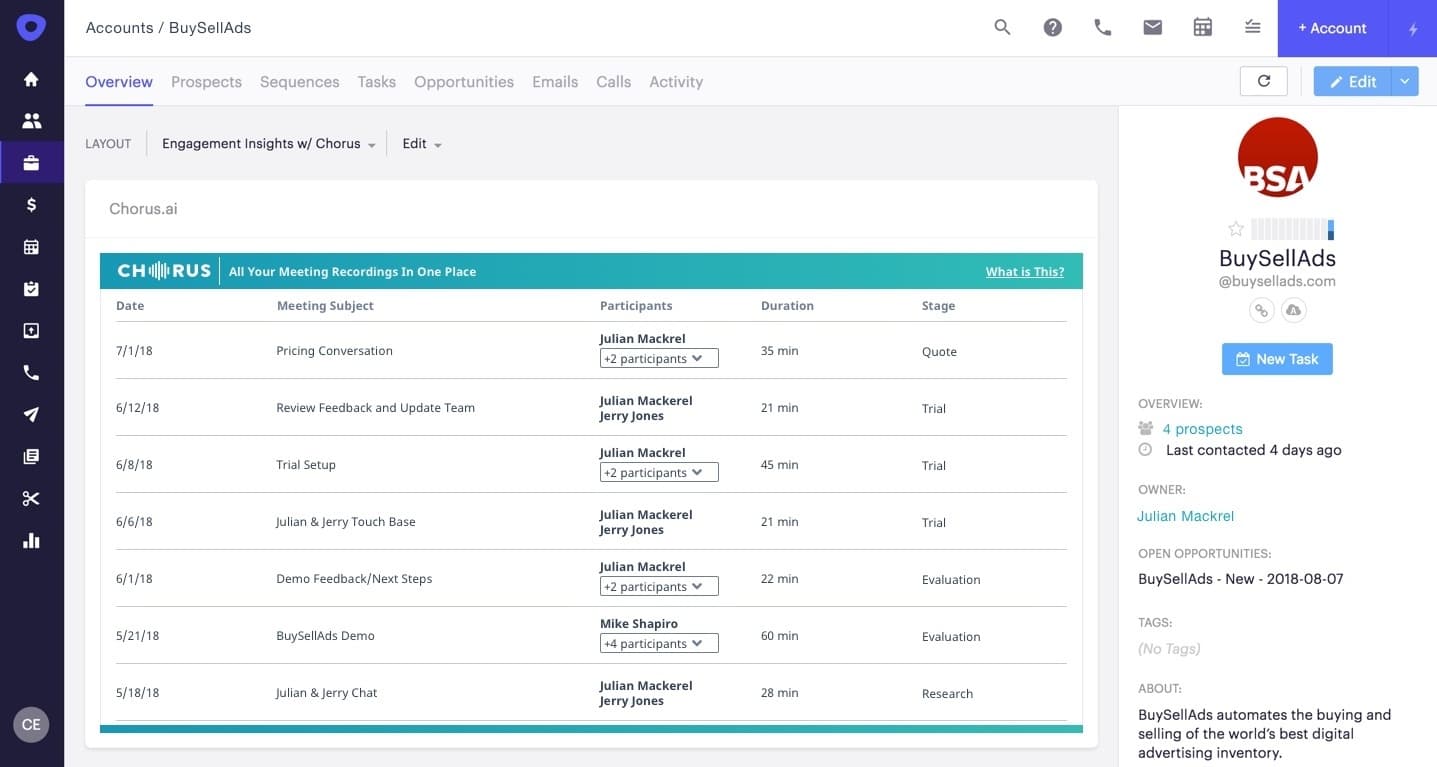
Task: Open the reports bar chart sidebar icon
Action: (x=31, y=541)
